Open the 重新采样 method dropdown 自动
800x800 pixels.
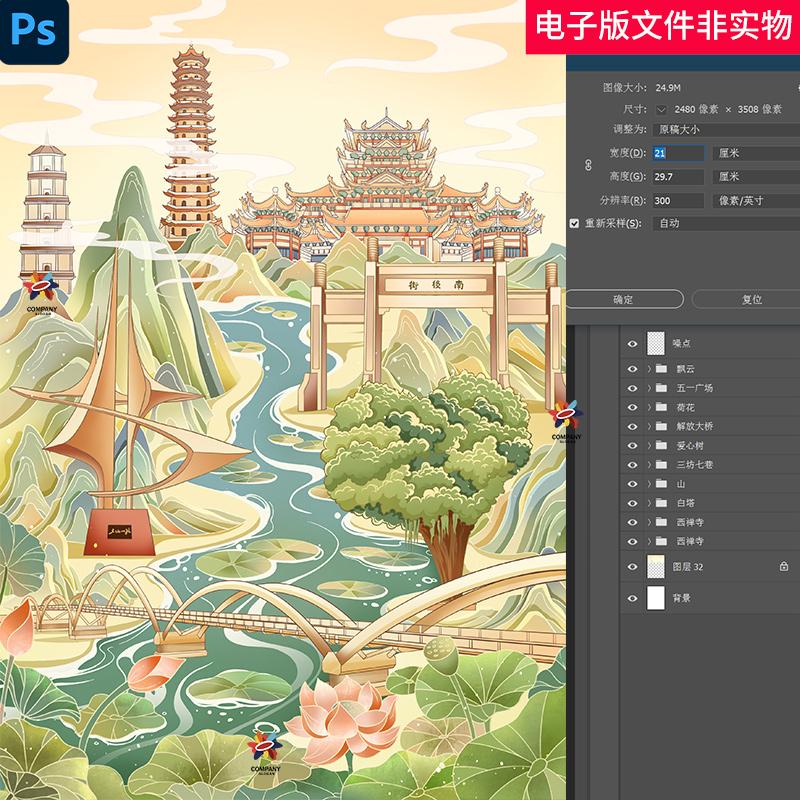[727, 223]
